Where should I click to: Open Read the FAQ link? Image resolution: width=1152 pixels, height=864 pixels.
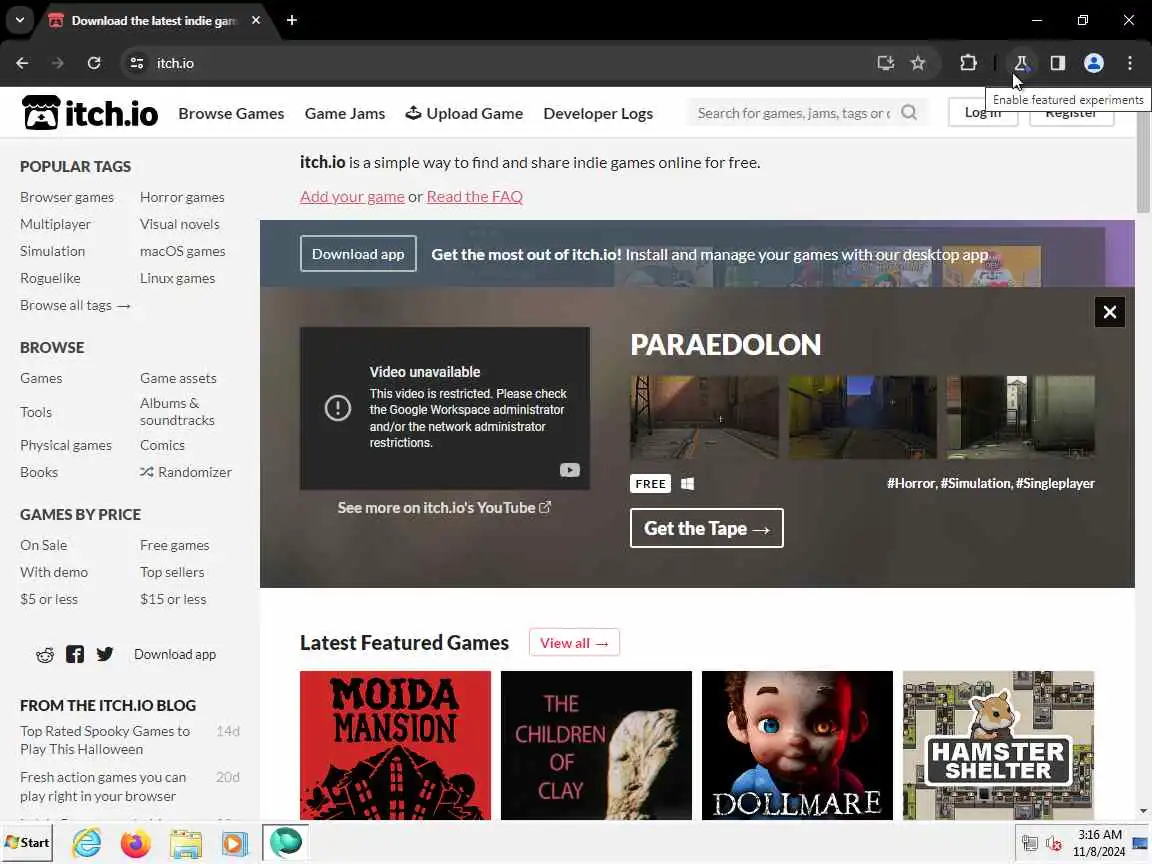[x=475, y=196]
